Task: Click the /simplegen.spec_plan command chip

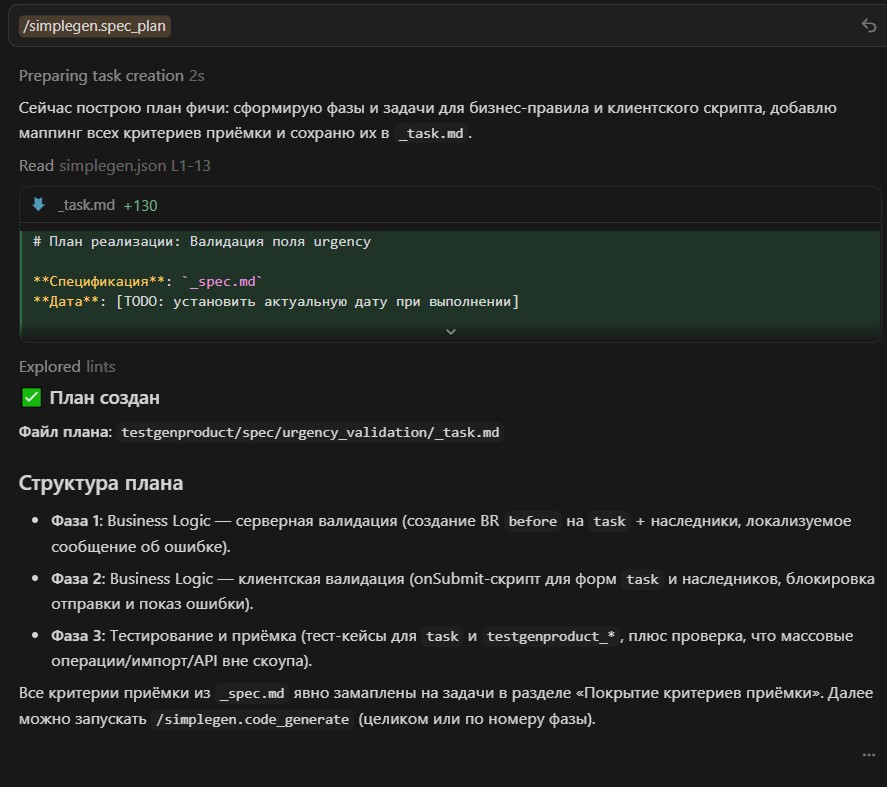Action: coord(95,26)
